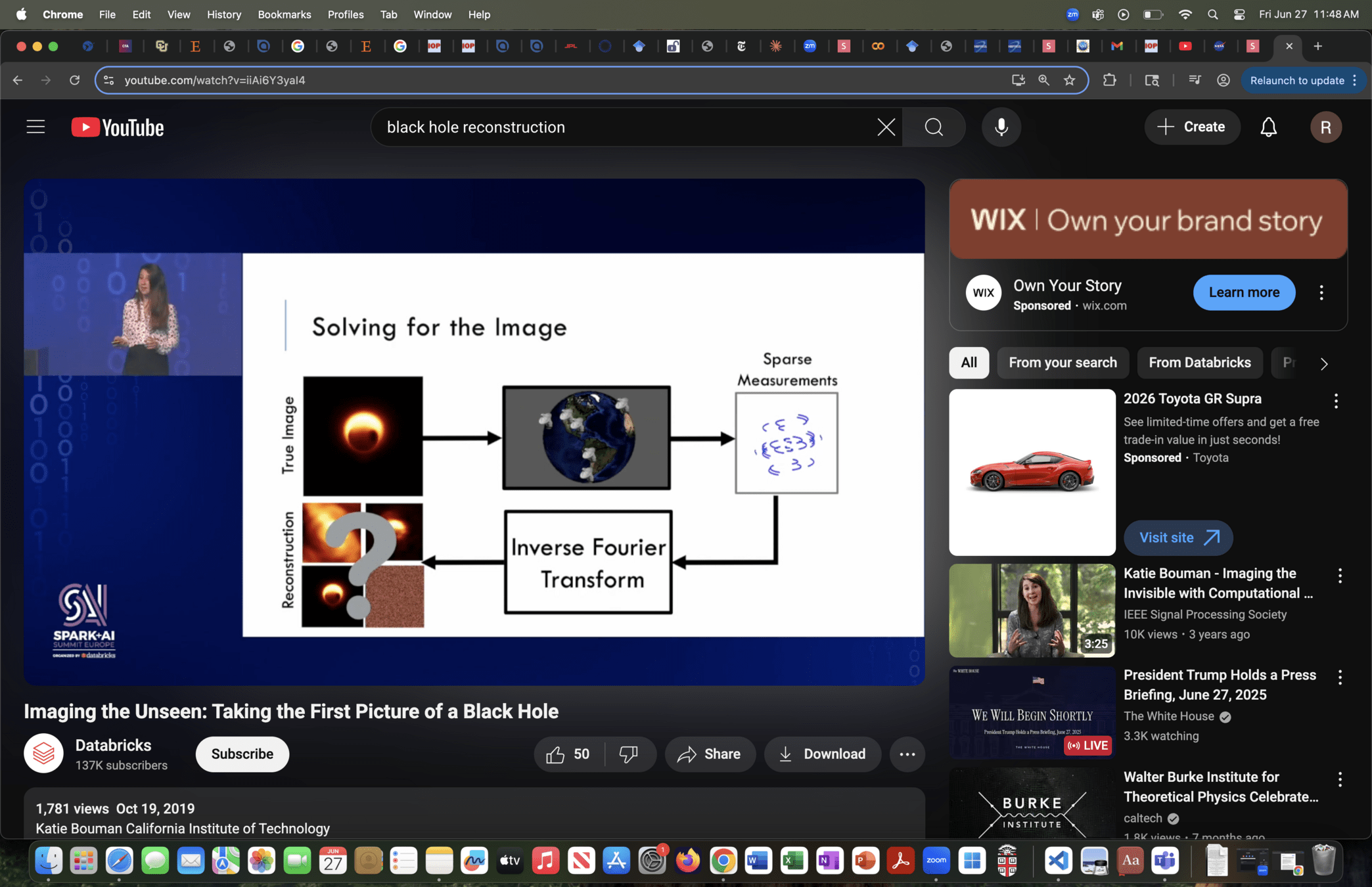Dislike the video with thumbs down
The height and width of the screenshot is (887, 1372).
click(629, 754)
